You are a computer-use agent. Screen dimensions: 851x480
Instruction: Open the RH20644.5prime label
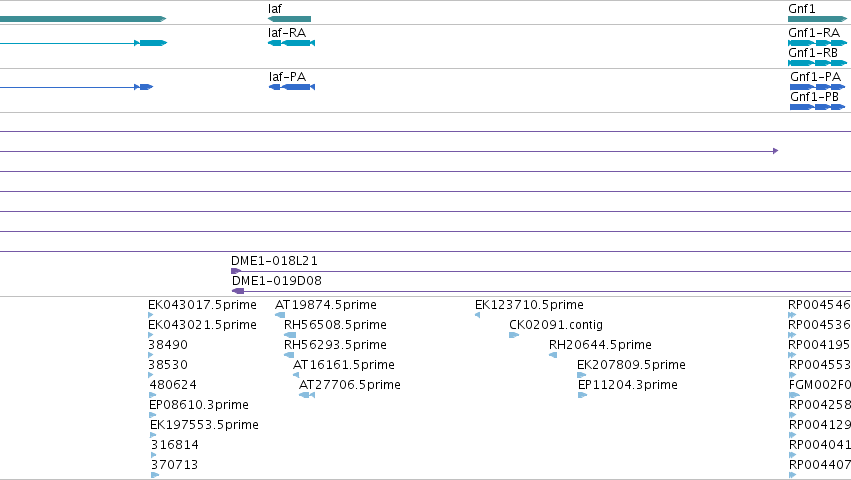coord(600,345)
